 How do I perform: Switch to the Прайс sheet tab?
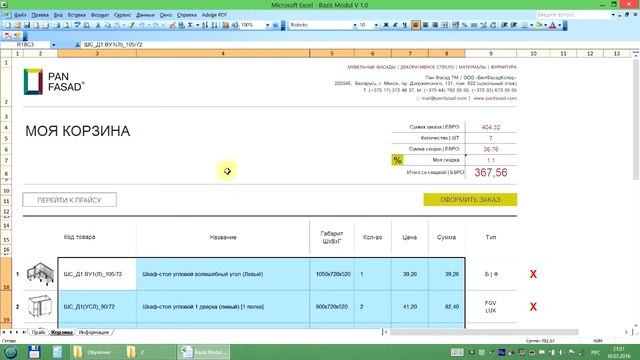click(38, 332)
